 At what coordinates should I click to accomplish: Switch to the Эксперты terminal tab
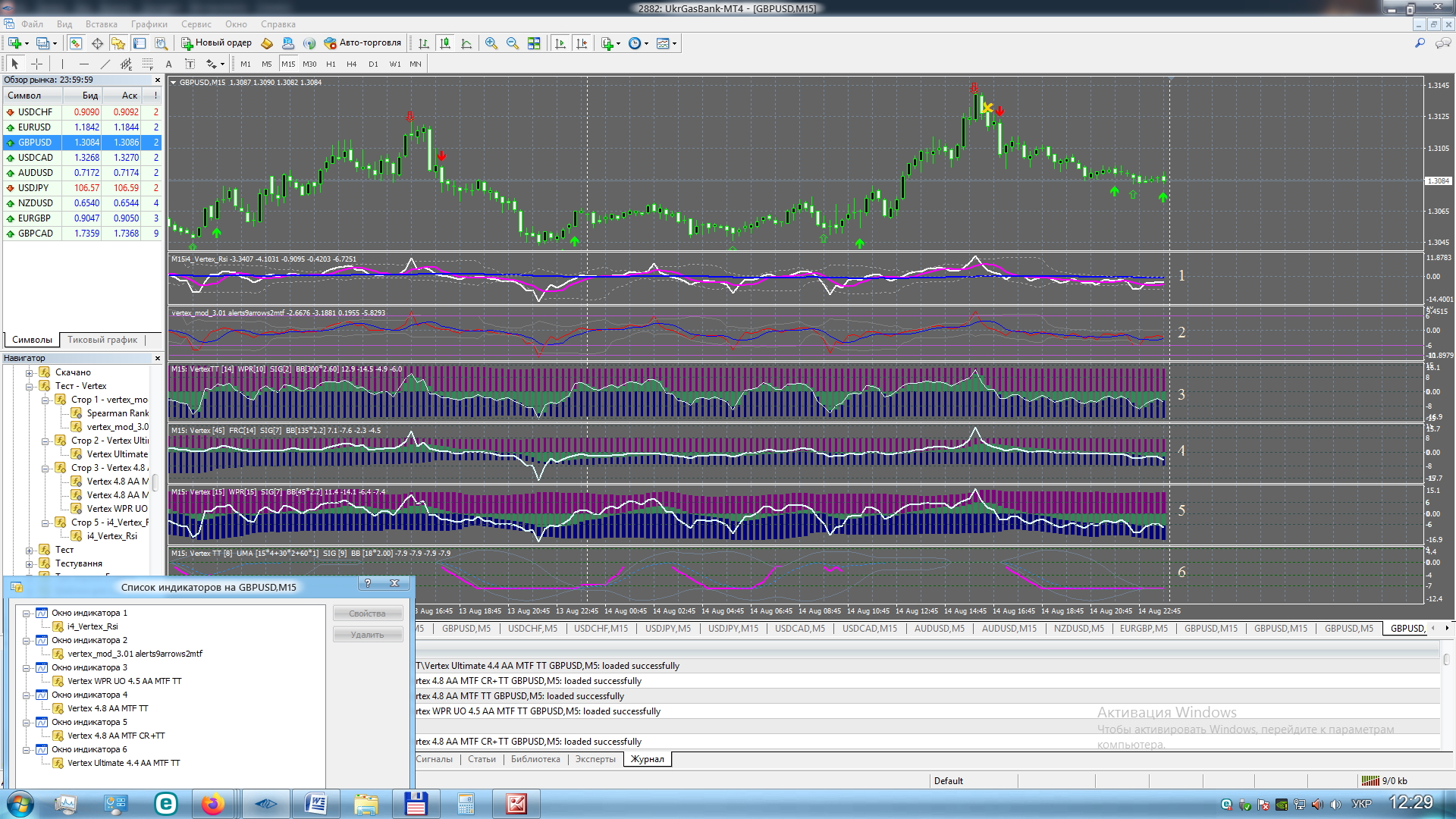pos(595,759)
